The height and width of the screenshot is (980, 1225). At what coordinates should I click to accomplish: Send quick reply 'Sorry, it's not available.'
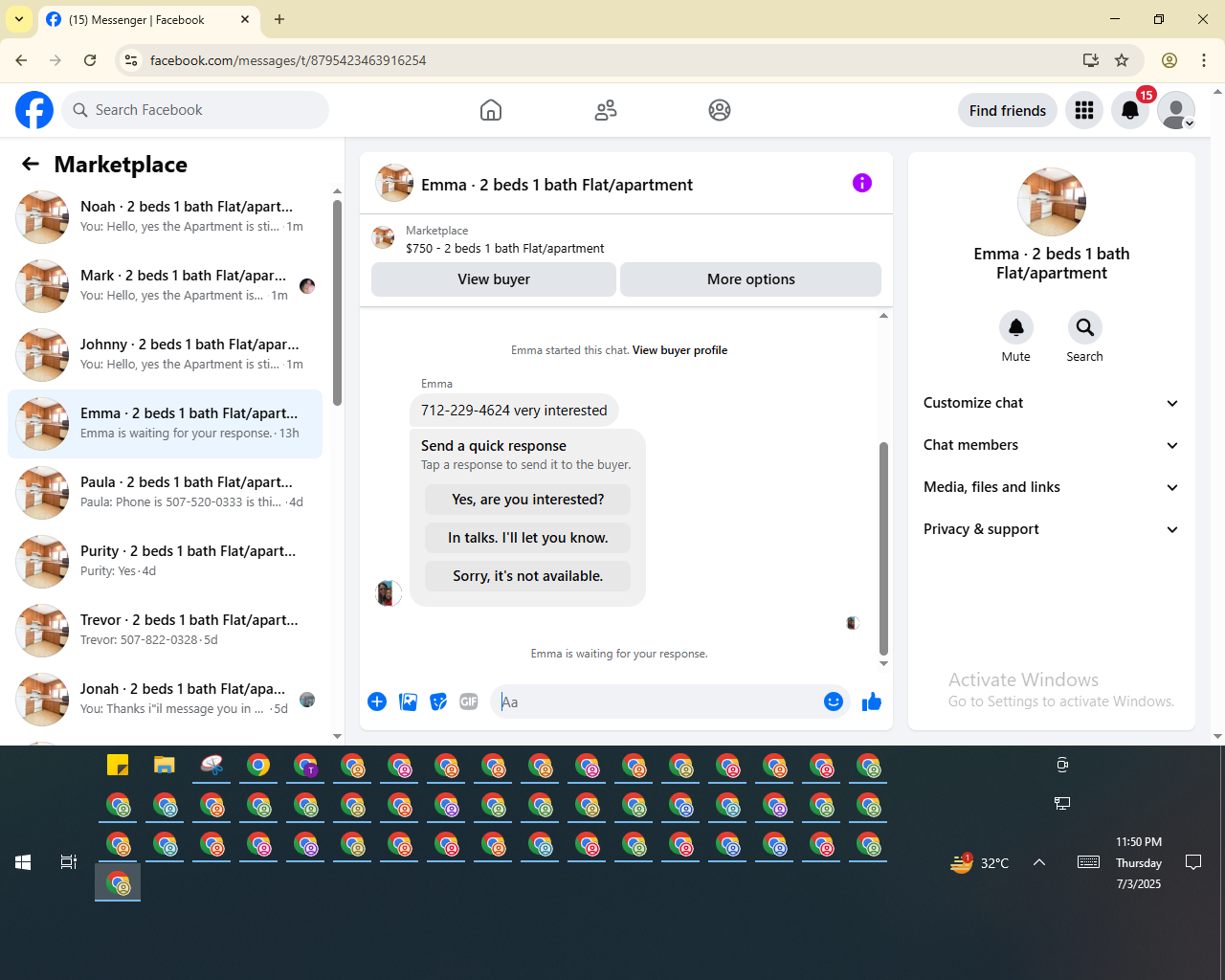coord(528,576)
